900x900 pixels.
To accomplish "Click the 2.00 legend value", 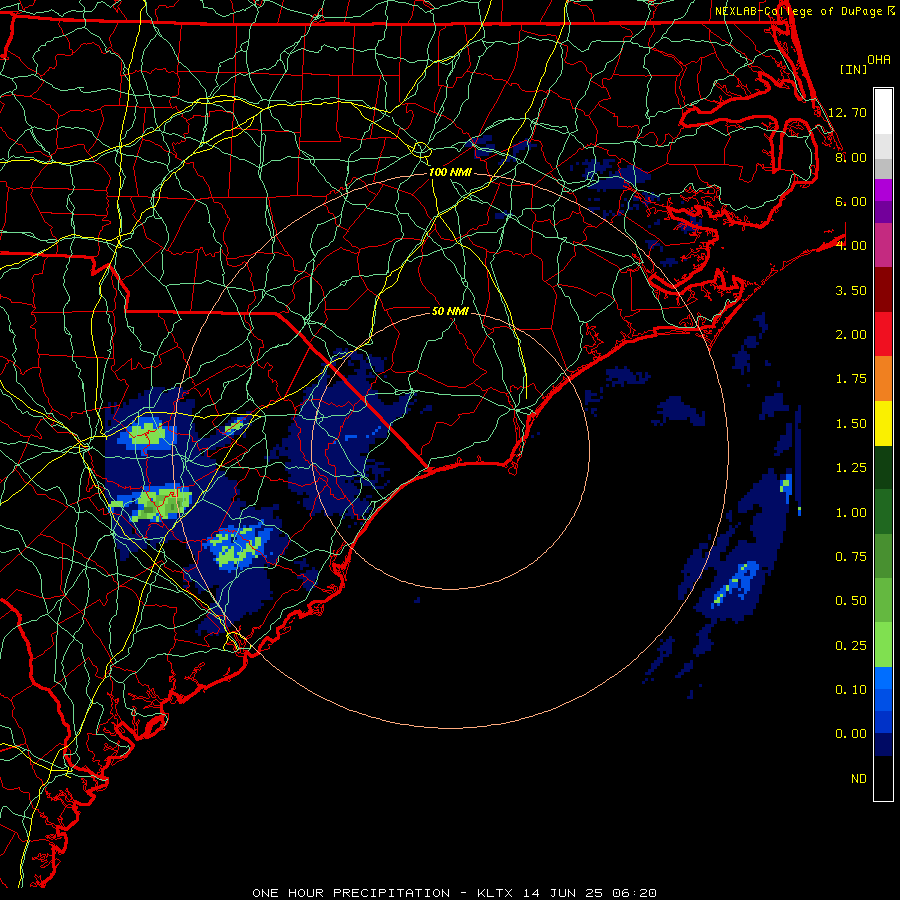I will (851, 335).
